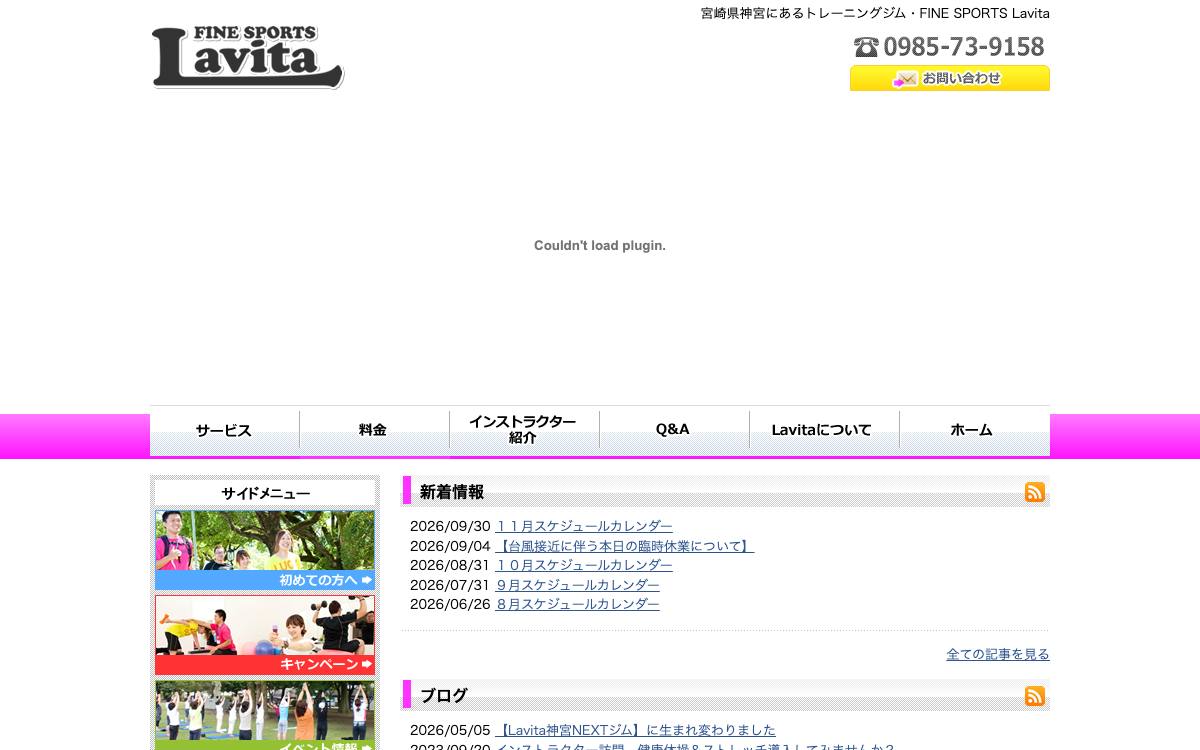Click the キャンペーン sidebar banner
The width and height of the screenshot is (1200, 750).
click(x=265, y=635)
